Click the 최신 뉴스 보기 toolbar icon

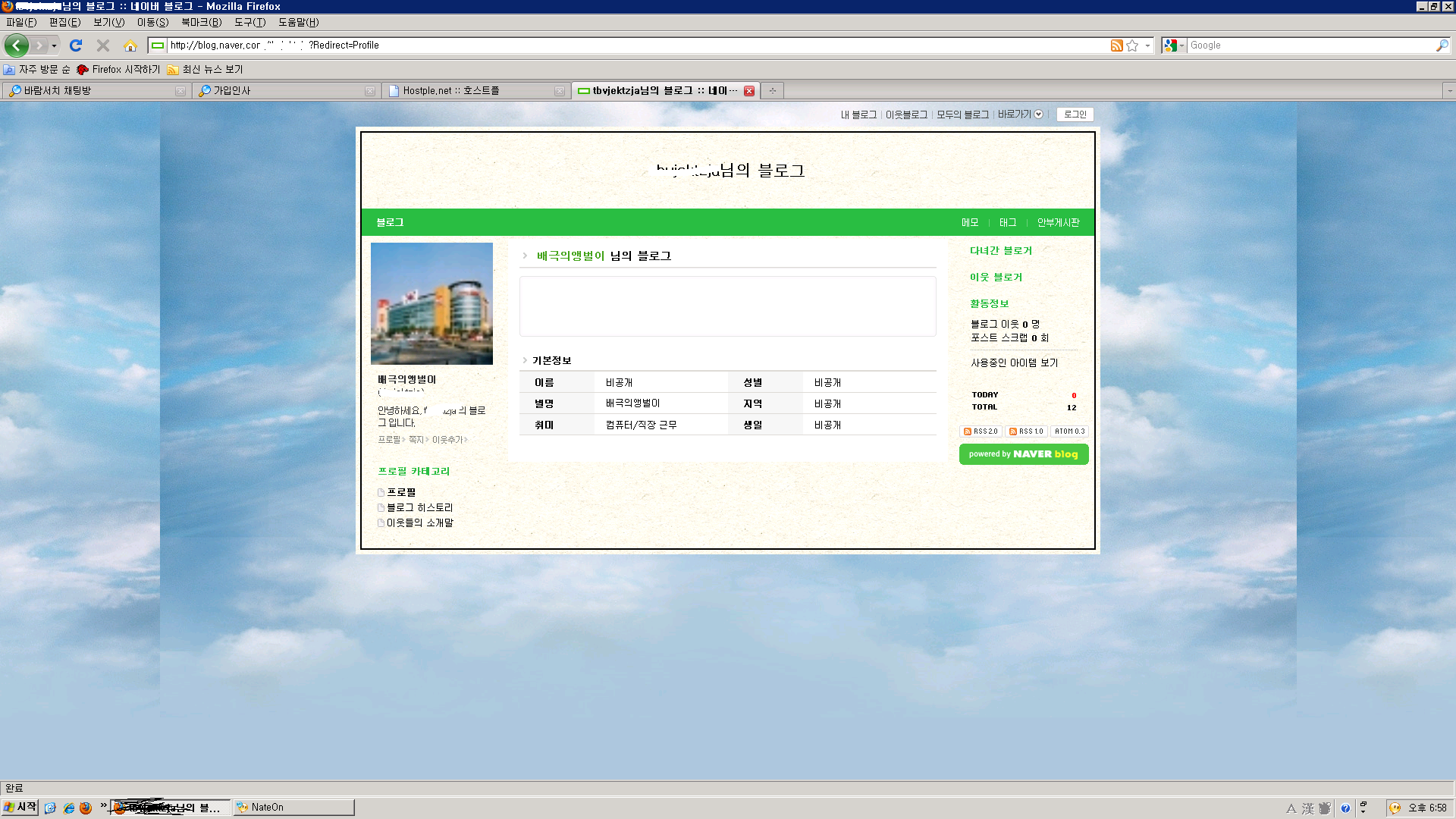(x=174, y=69)
